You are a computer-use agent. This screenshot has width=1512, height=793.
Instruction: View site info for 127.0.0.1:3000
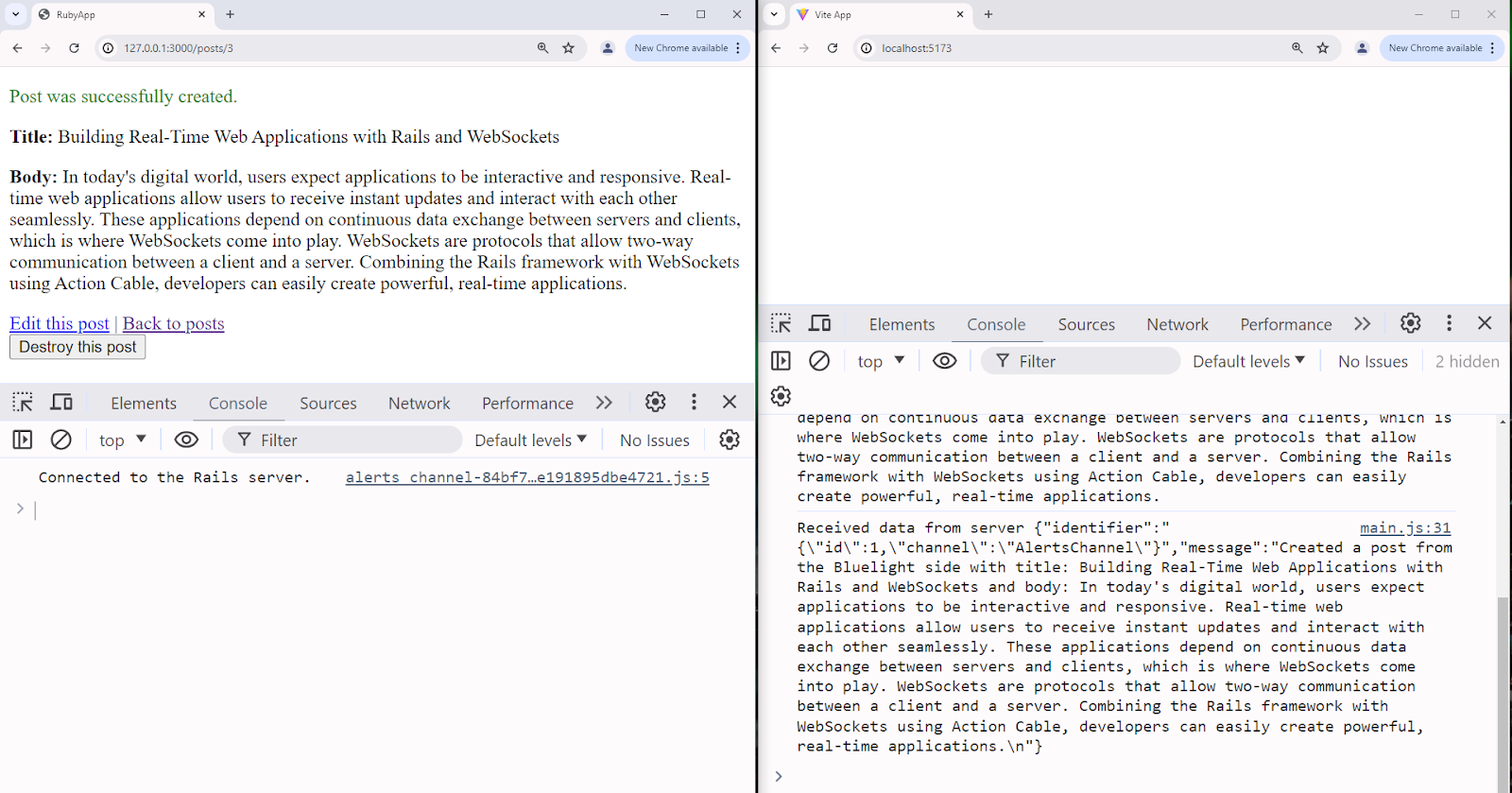click(109, 48)
